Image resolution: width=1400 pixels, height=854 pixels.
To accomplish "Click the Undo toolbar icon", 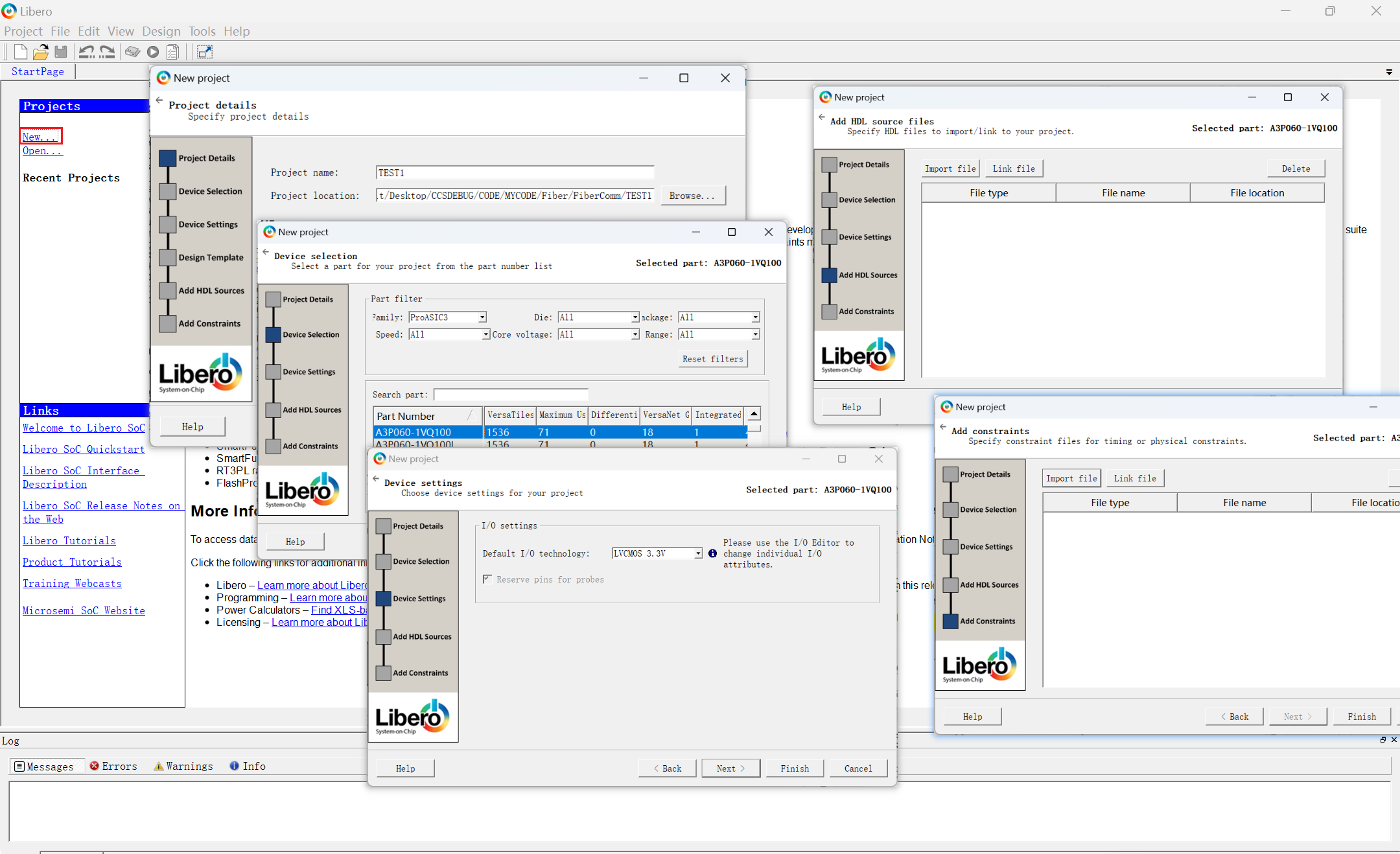I will click(86, 52).
